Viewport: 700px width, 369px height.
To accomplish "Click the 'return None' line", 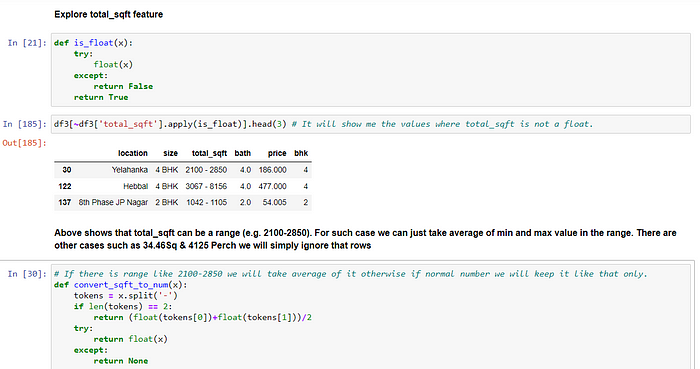I will 121,361.
